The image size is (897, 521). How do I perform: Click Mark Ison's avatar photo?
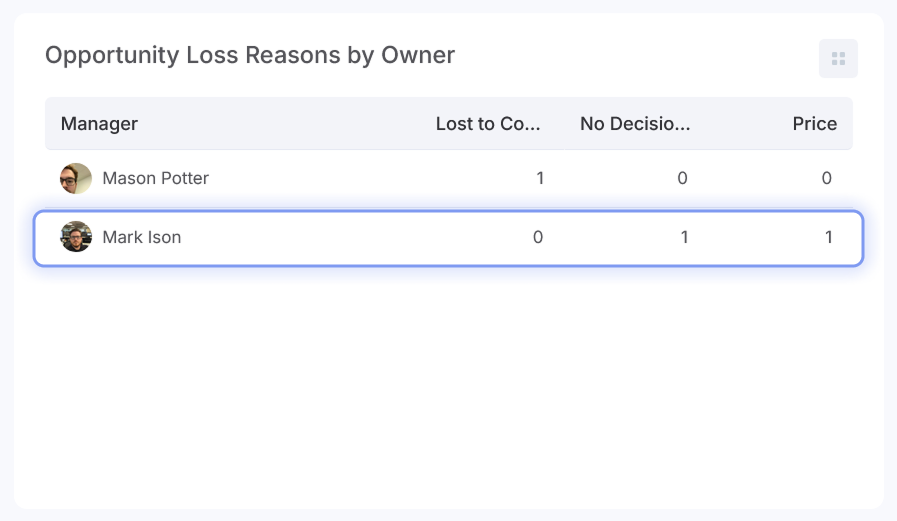tap(76, 237)
